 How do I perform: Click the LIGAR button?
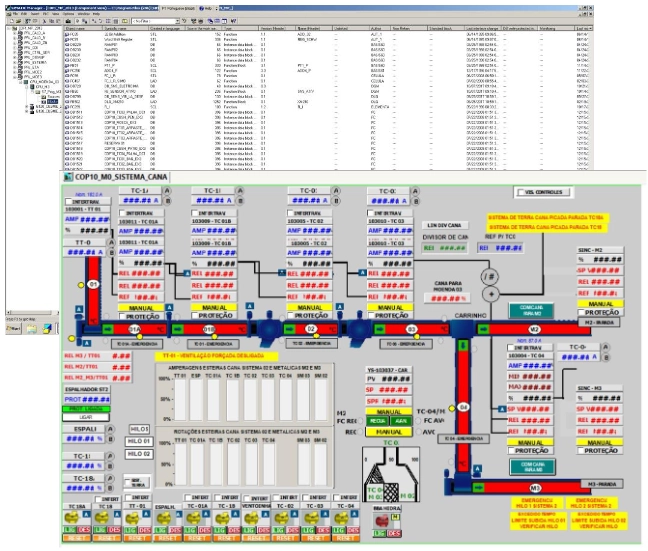(x=86, y=417)
